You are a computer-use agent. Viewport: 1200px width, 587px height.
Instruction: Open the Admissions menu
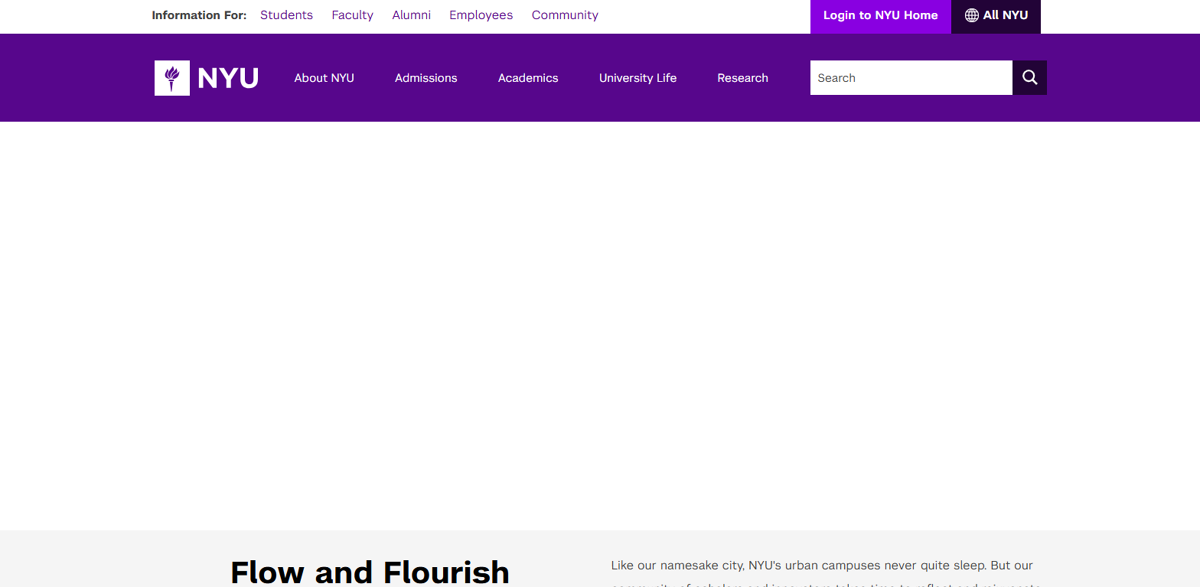[x=425, y=77]
